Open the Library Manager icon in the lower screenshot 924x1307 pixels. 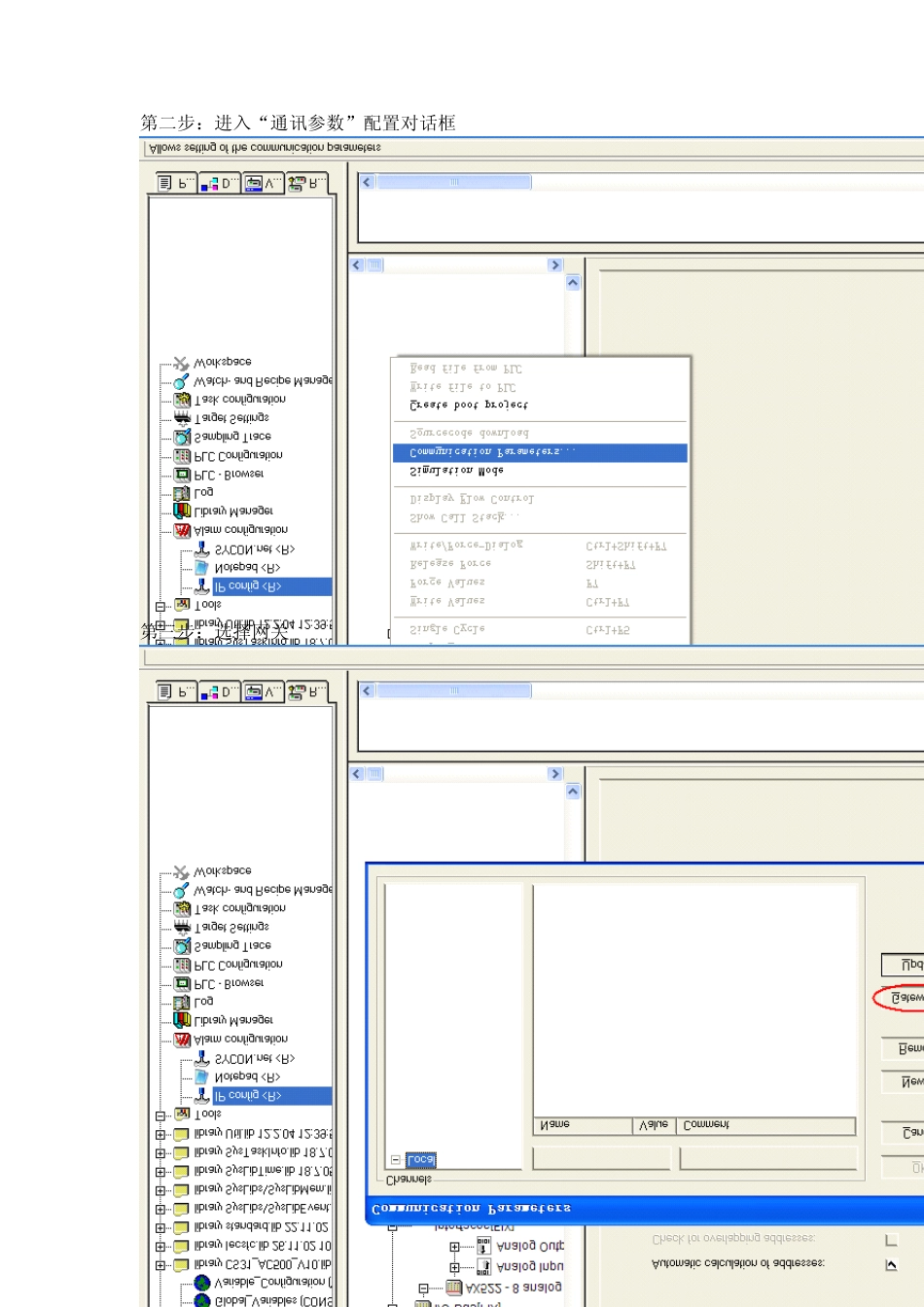(x=182, y=1020)
